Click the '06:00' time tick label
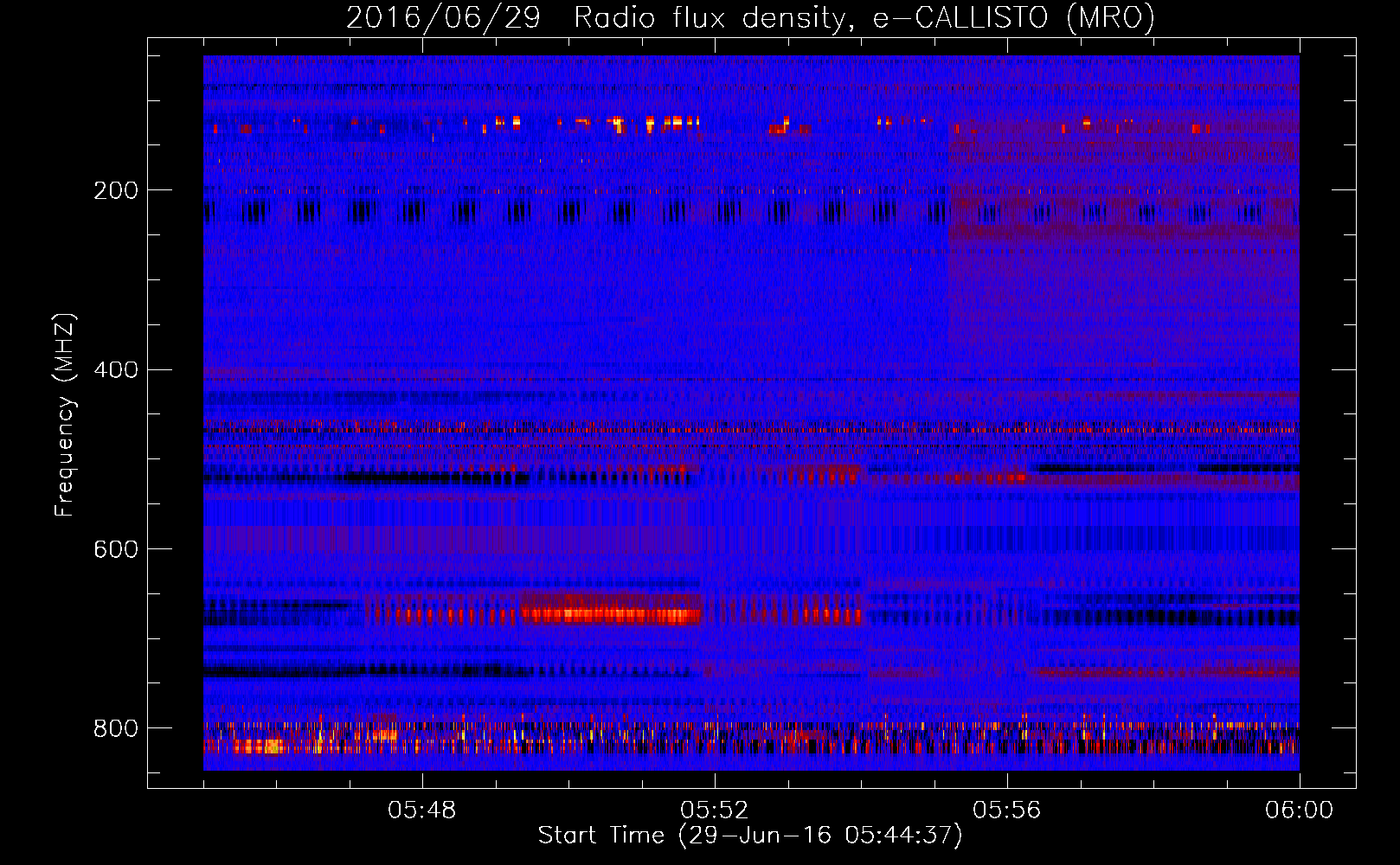Screen dimensions: 1400x865 [1300, 811]
